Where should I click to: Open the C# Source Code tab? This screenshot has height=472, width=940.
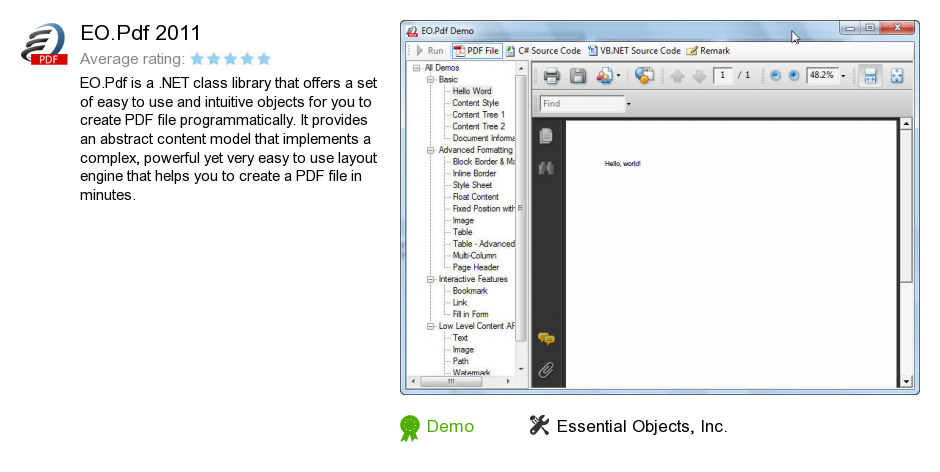click(x=543, y=51)
